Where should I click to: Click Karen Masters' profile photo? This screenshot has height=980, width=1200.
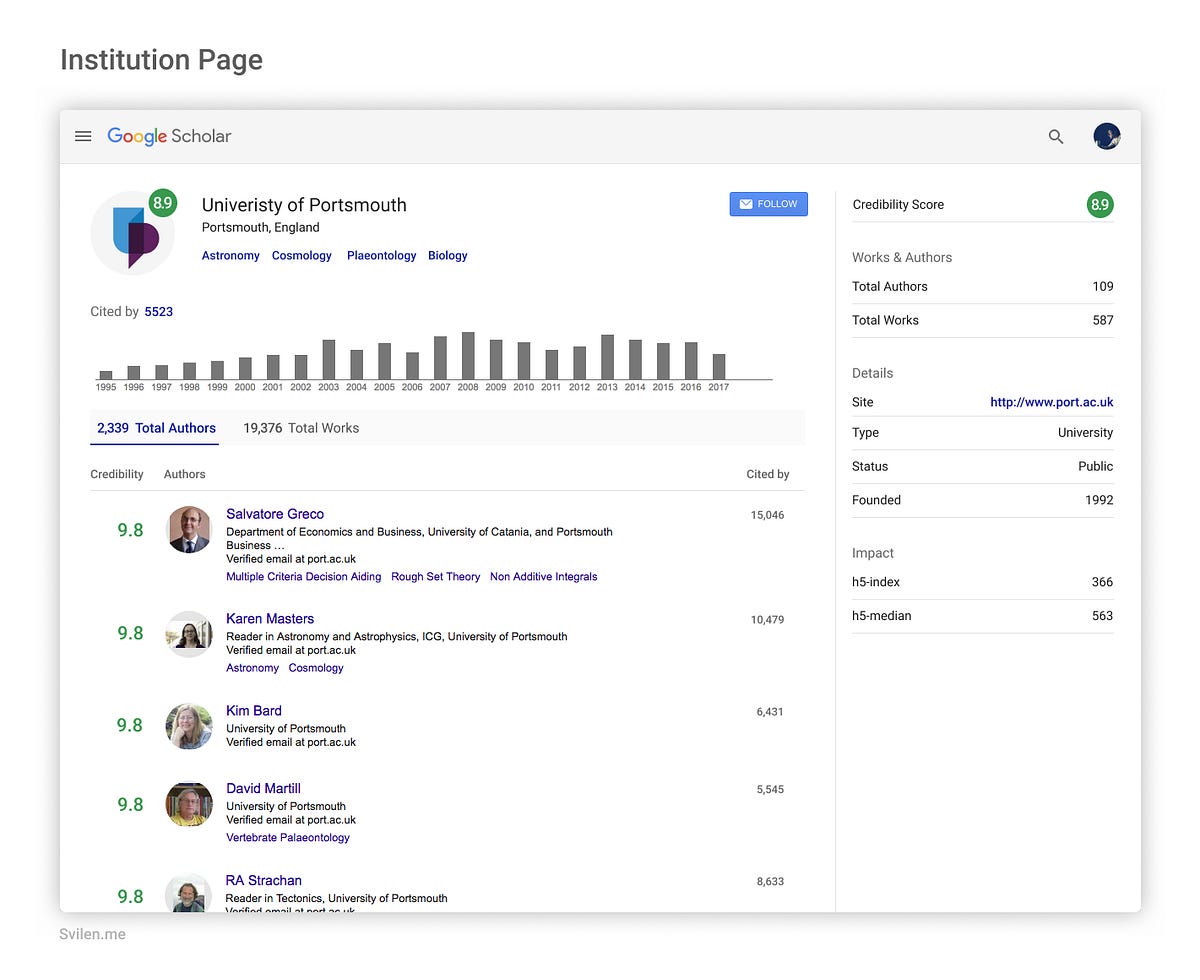click(189, 634)
